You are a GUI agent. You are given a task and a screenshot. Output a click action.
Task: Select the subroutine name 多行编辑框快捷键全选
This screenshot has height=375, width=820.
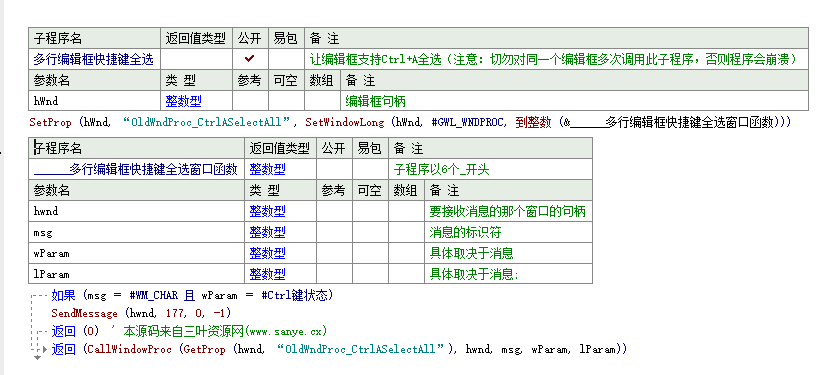[94, 59]
